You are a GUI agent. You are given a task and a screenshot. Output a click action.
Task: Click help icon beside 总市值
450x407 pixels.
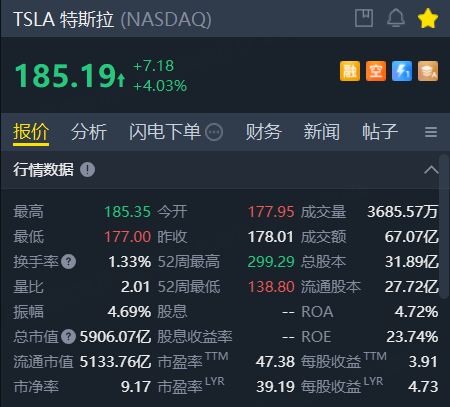[x=69, y=337]
